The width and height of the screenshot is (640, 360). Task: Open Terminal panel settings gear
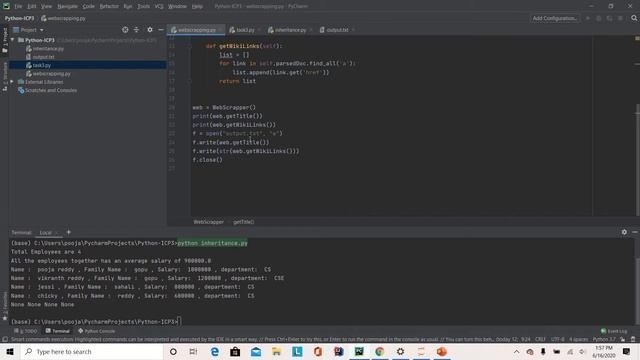point(624,232)
